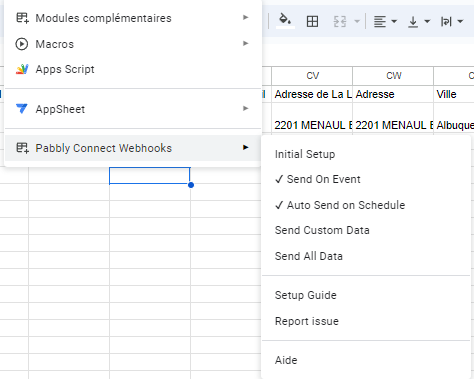Open the Pabbly Connect Webhooks menu item
This screenshot has width=474, height=379.
pyautogui.click(x=133, y=148)
